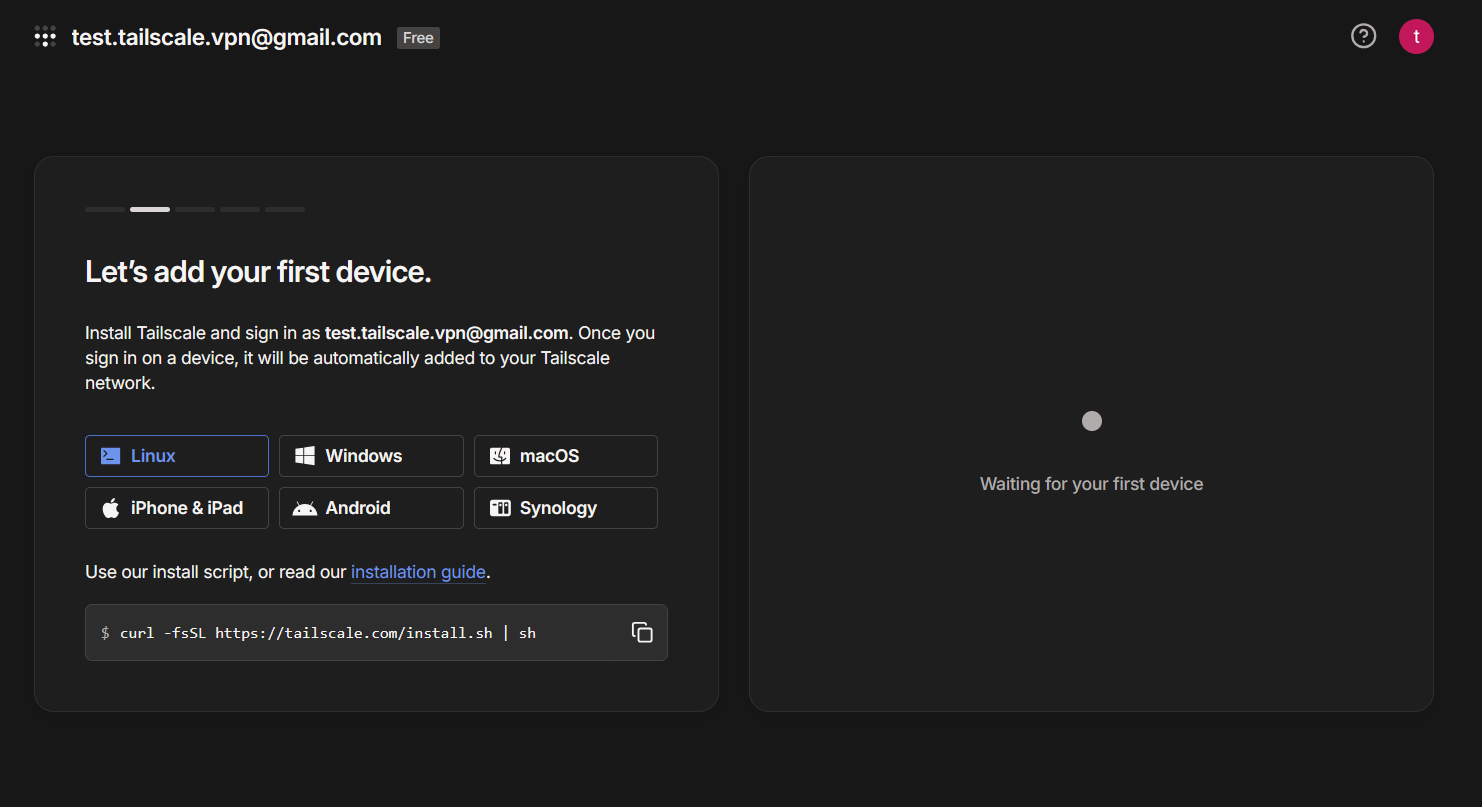
Task: Copy the install script command
Action: [x=642, y=632]
